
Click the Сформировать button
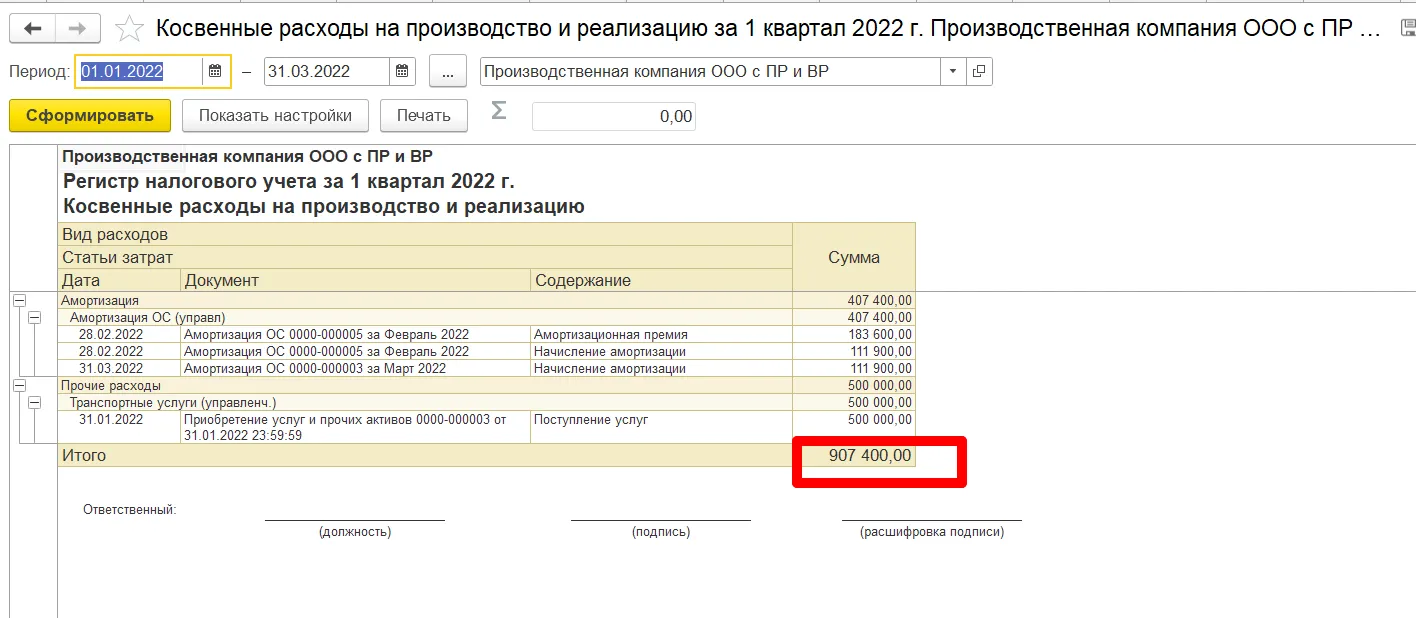click(90, 116)
